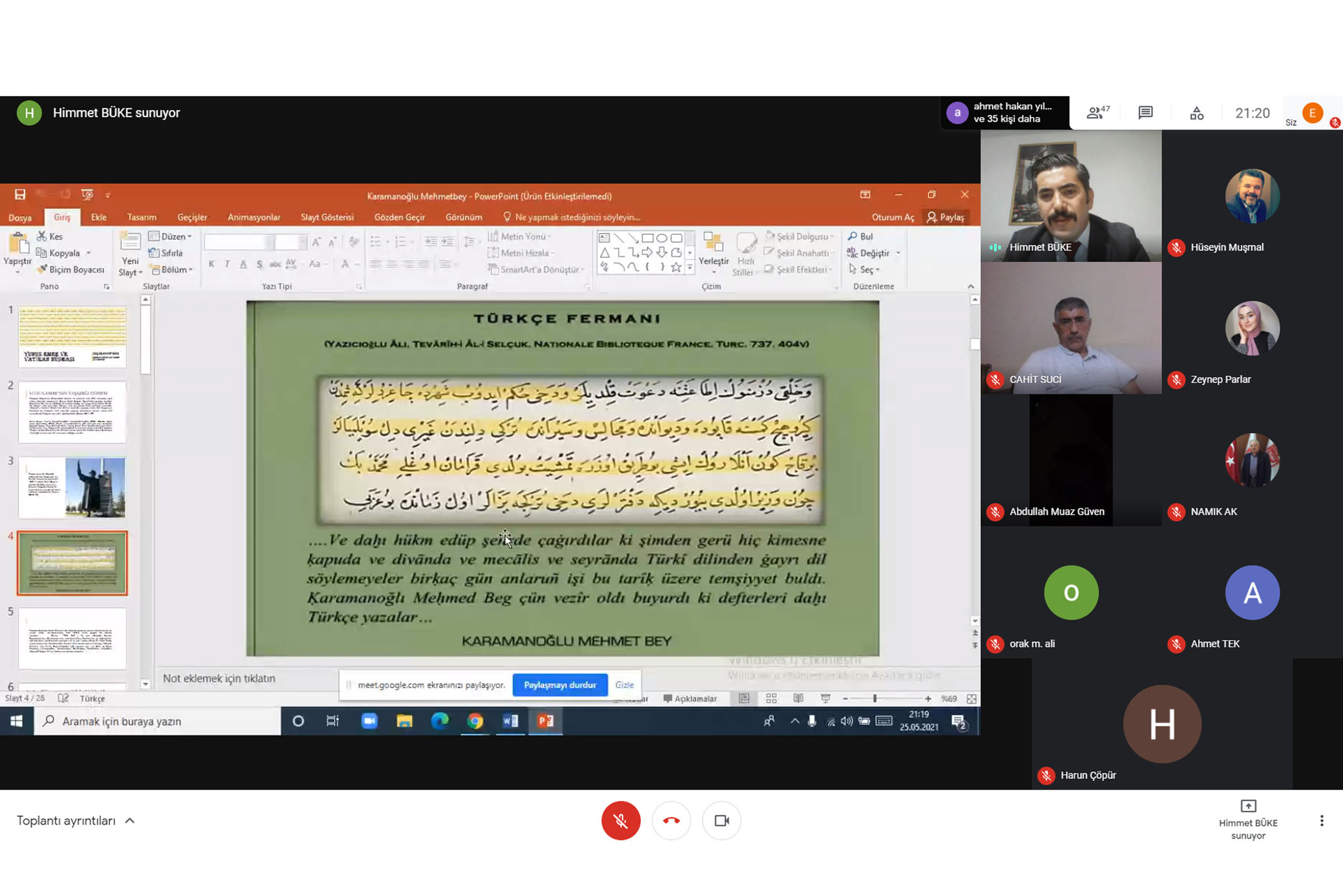1343x896 pixels.
Task: Switch to the Animasyonlar ribbon tab
Action: [x=254, y=217]
